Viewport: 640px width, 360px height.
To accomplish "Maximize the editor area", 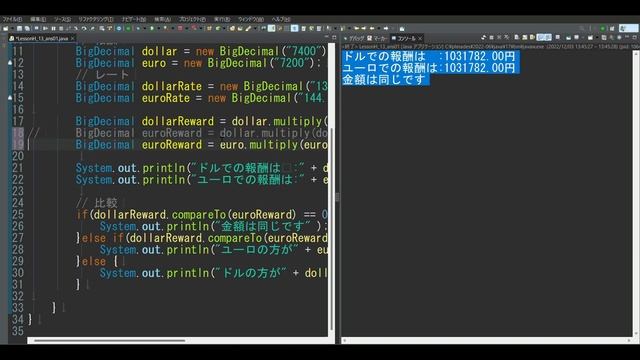I will pyautogui.click(x=334, y=37).
